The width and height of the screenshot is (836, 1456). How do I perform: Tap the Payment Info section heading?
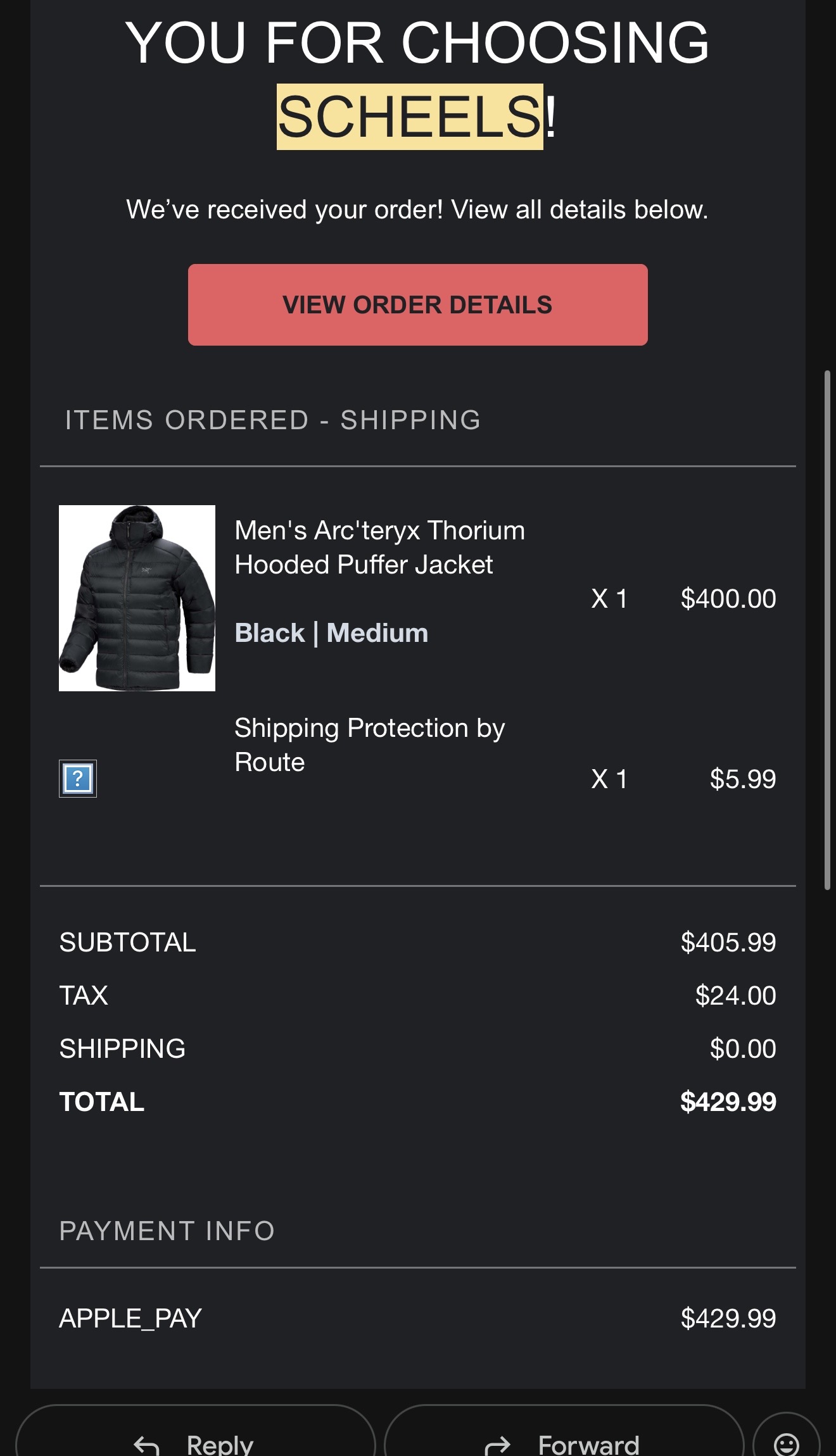[167, 1231]
